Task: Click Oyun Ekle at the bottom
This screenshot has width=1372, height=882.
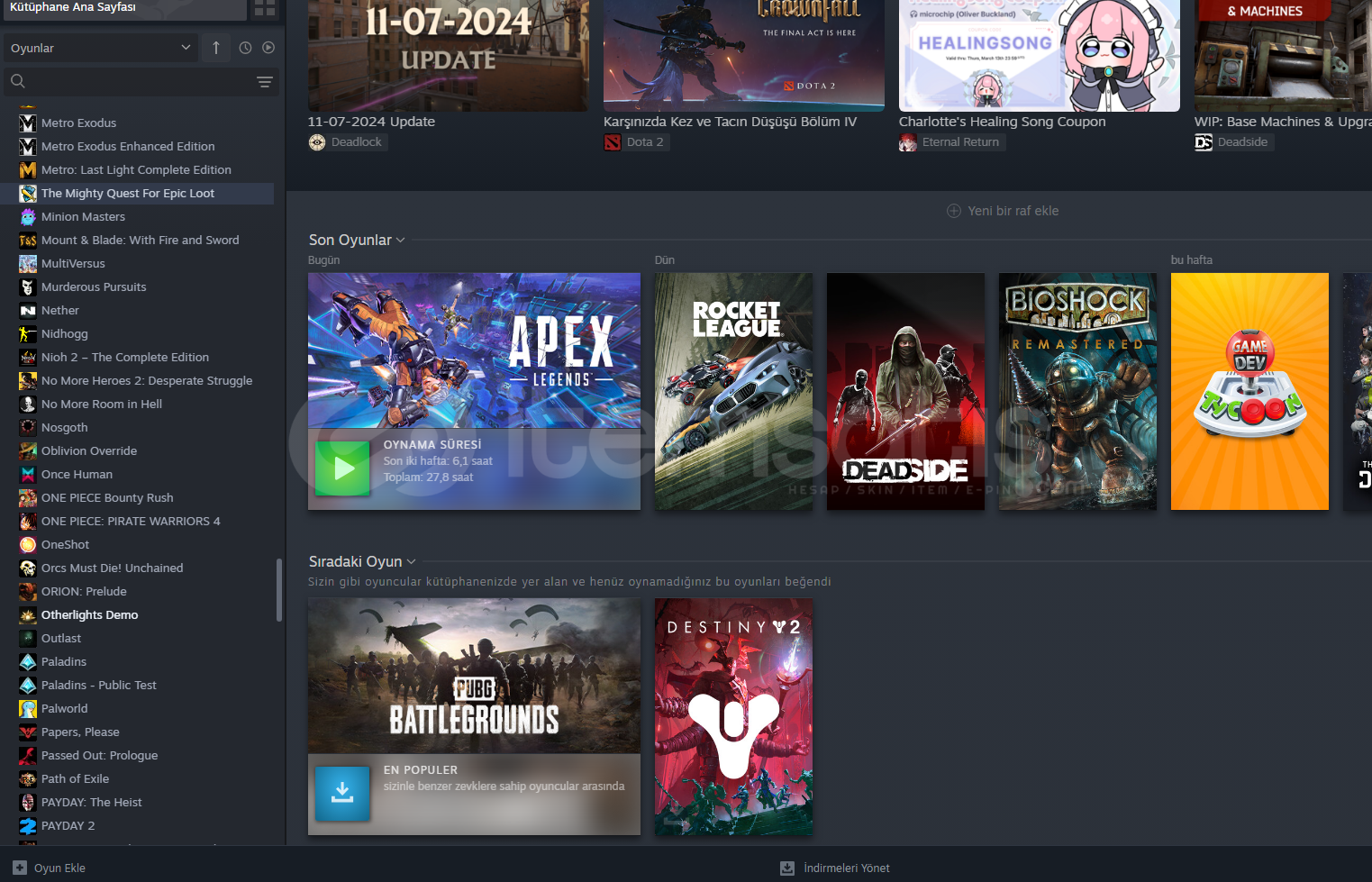Action: click(50, 868)
